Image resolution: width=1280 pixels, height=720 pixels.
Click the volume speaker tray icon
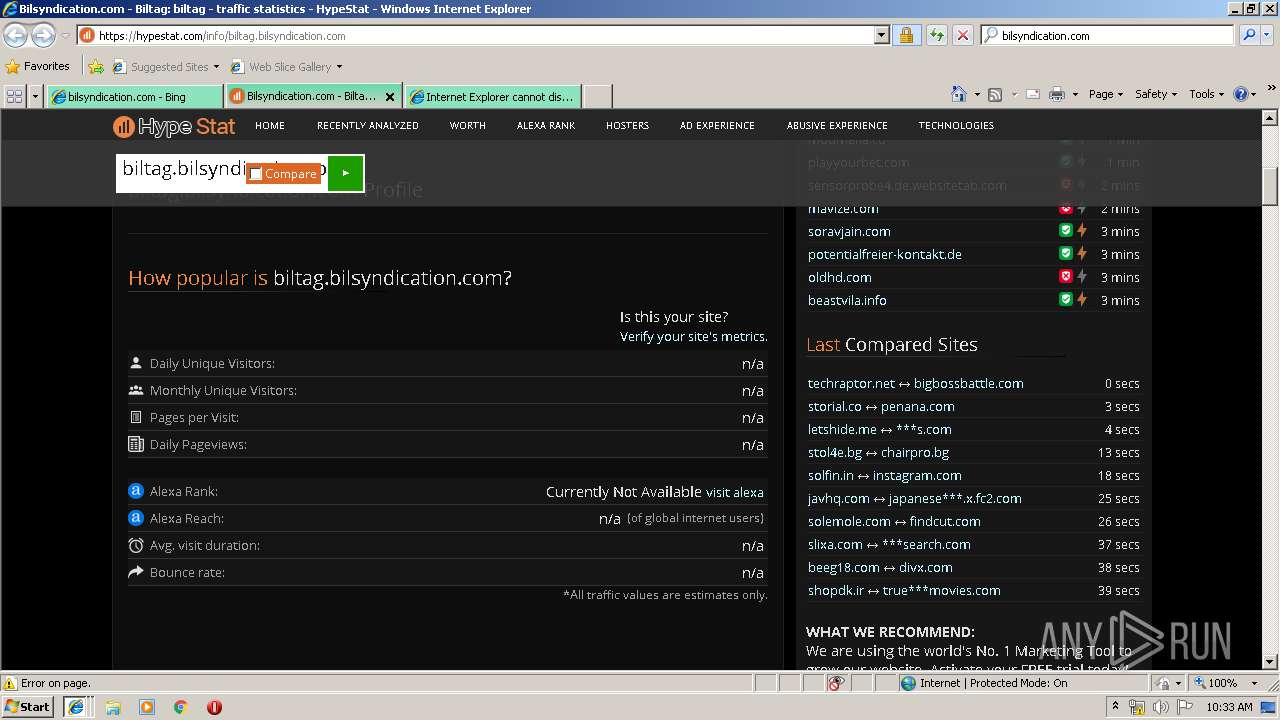pos(1160,707)
